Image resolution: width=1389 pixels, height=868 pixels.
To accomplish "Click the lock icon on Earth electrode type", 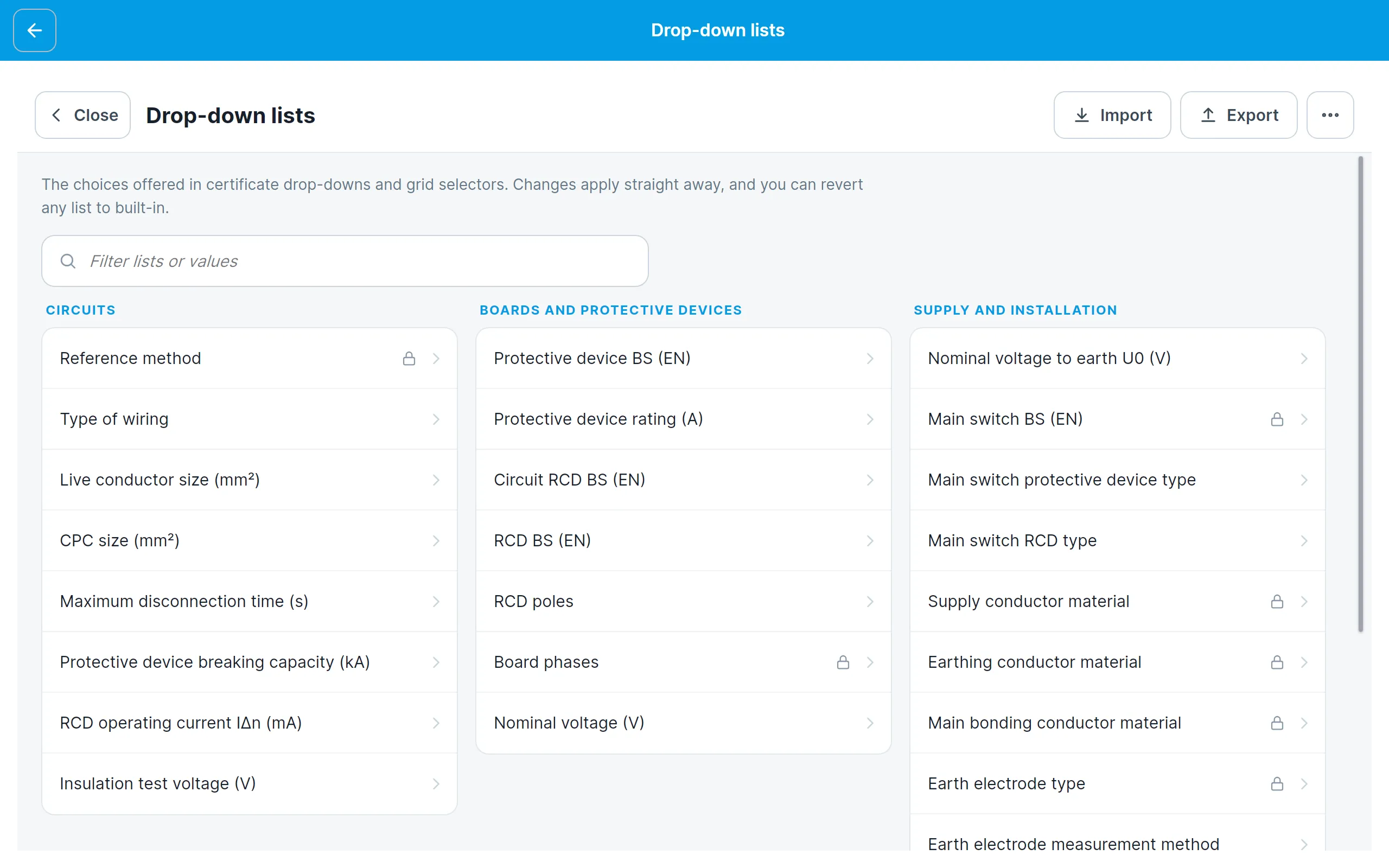I will 1277,783.
